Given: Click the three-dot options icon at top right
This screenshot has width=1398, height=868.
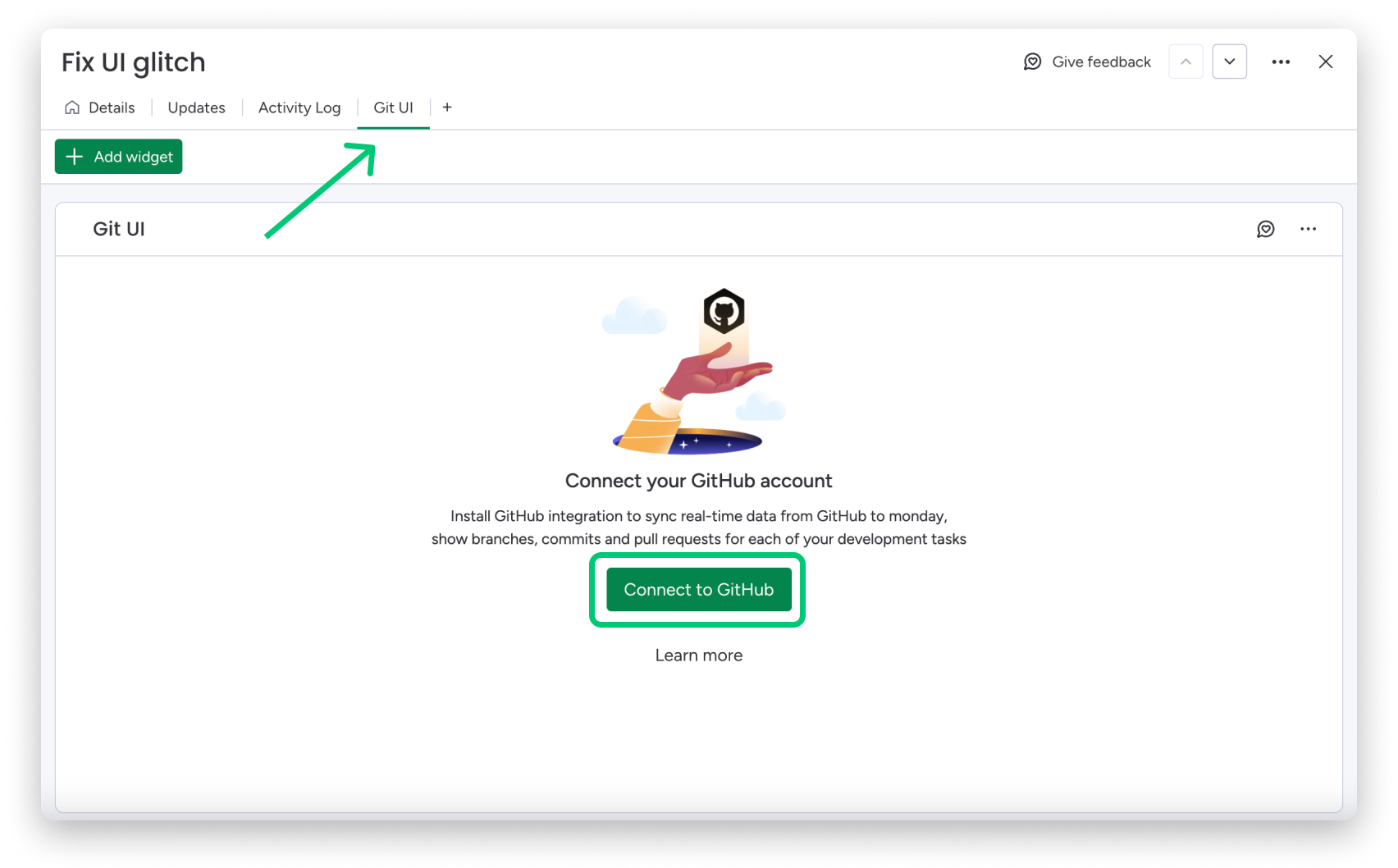Looking at the screenshot, I should coord(1281,62).
